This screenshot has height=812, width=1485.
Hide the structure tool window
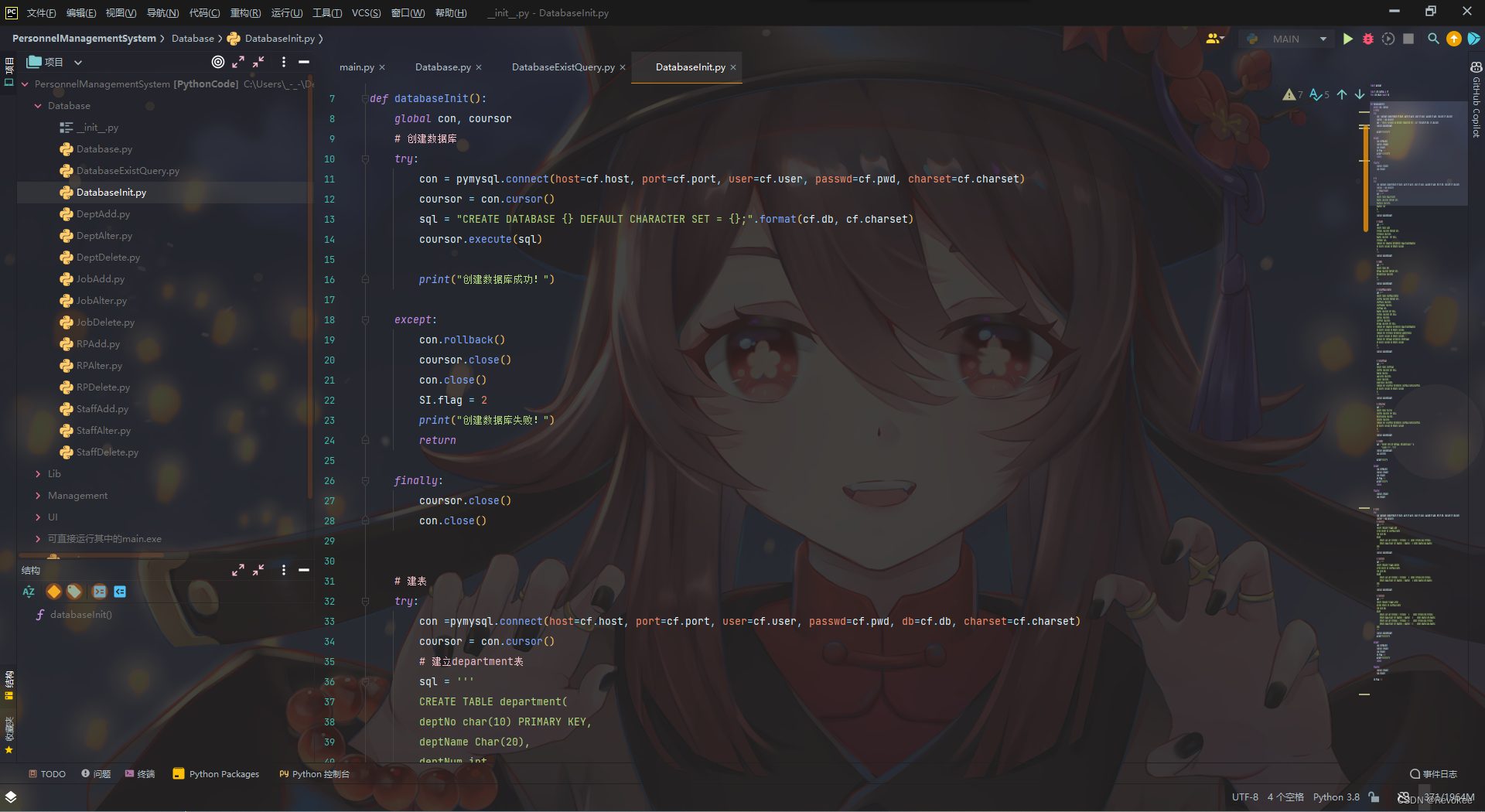pyautogui.click(x=304, y=570)
